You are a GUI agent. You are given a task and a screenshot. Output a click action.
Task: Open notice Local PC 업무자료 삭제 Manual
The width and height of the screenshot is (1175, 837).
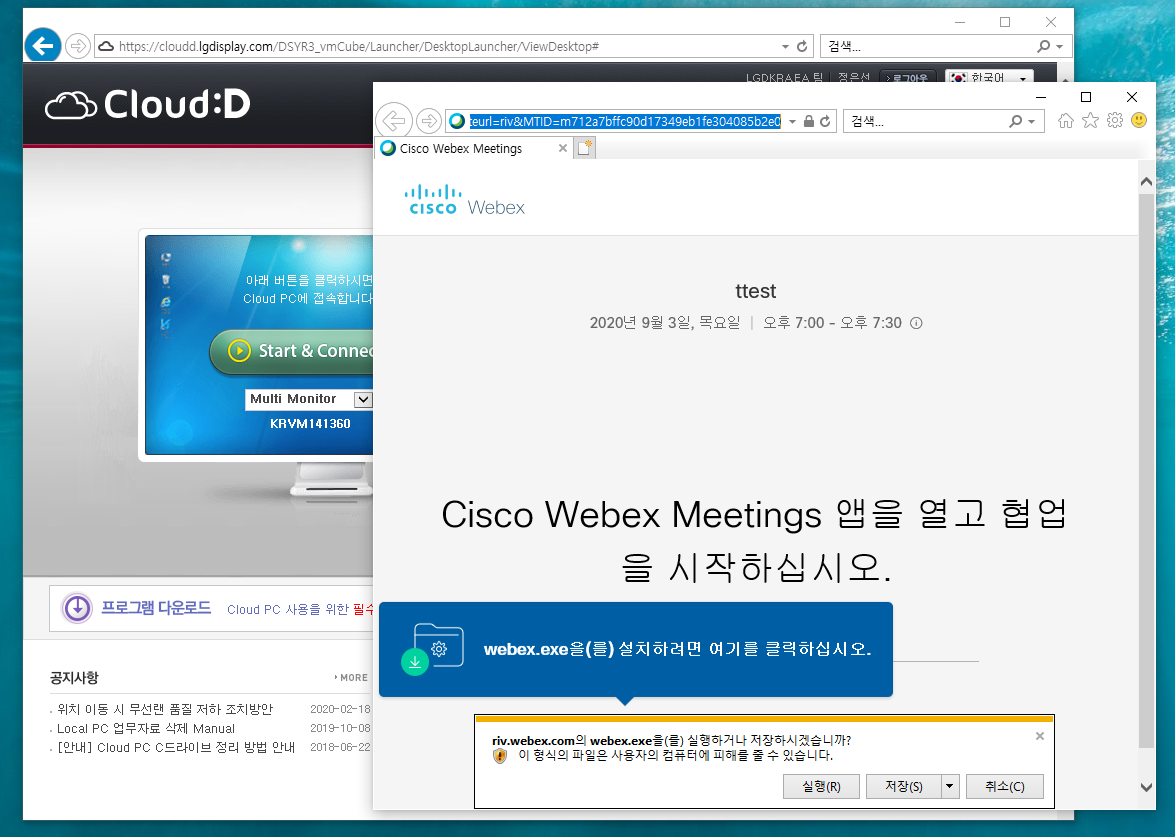point(146,728)
